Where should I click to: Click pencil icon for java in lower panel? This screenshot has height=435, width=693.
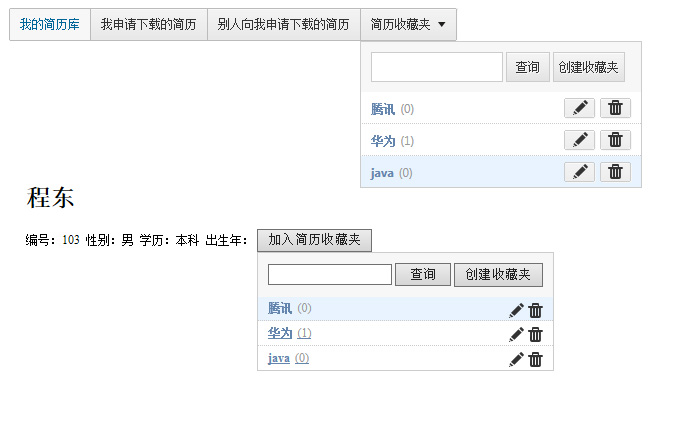(516, 359)
